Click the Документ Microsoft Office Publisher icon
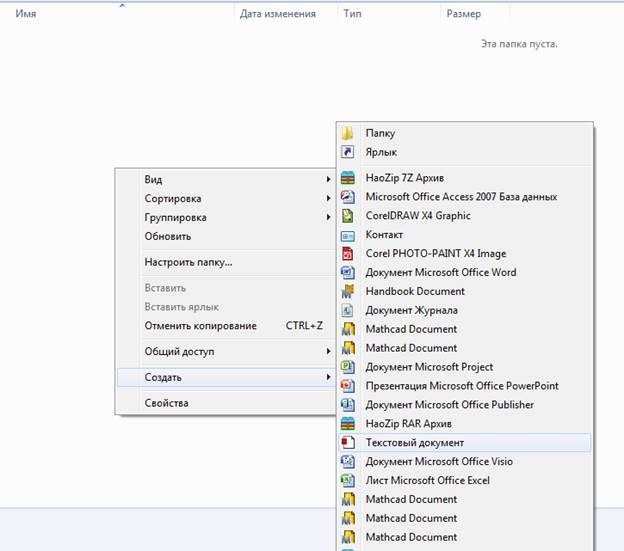Image resolution: width=624 pixels, height=551 pixels. (348, 405)
